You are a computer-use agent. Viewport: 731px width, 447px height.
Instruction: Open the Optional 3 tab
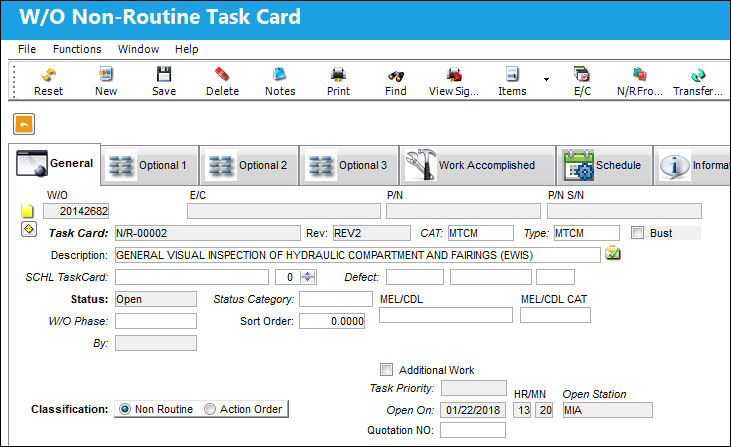[x=349, y=165]
